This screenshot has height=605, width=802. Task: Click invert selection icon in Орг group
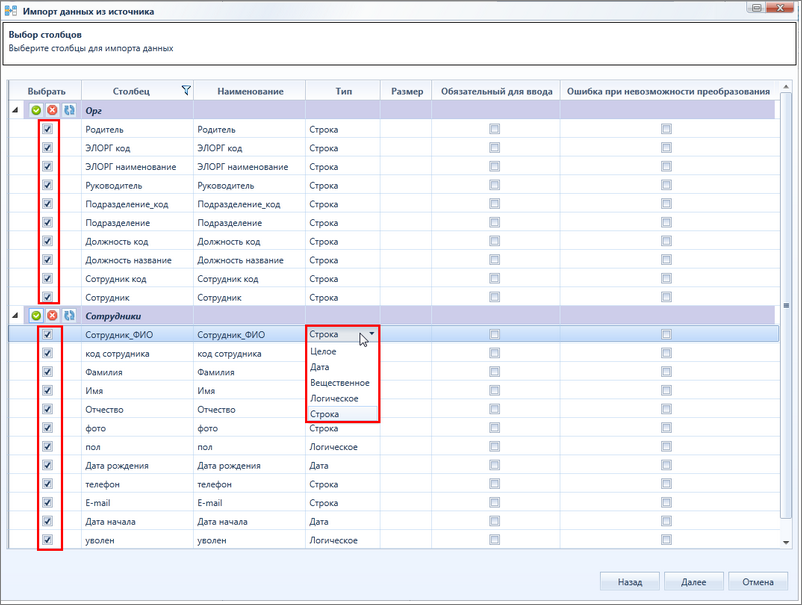[x=69, y=110]
